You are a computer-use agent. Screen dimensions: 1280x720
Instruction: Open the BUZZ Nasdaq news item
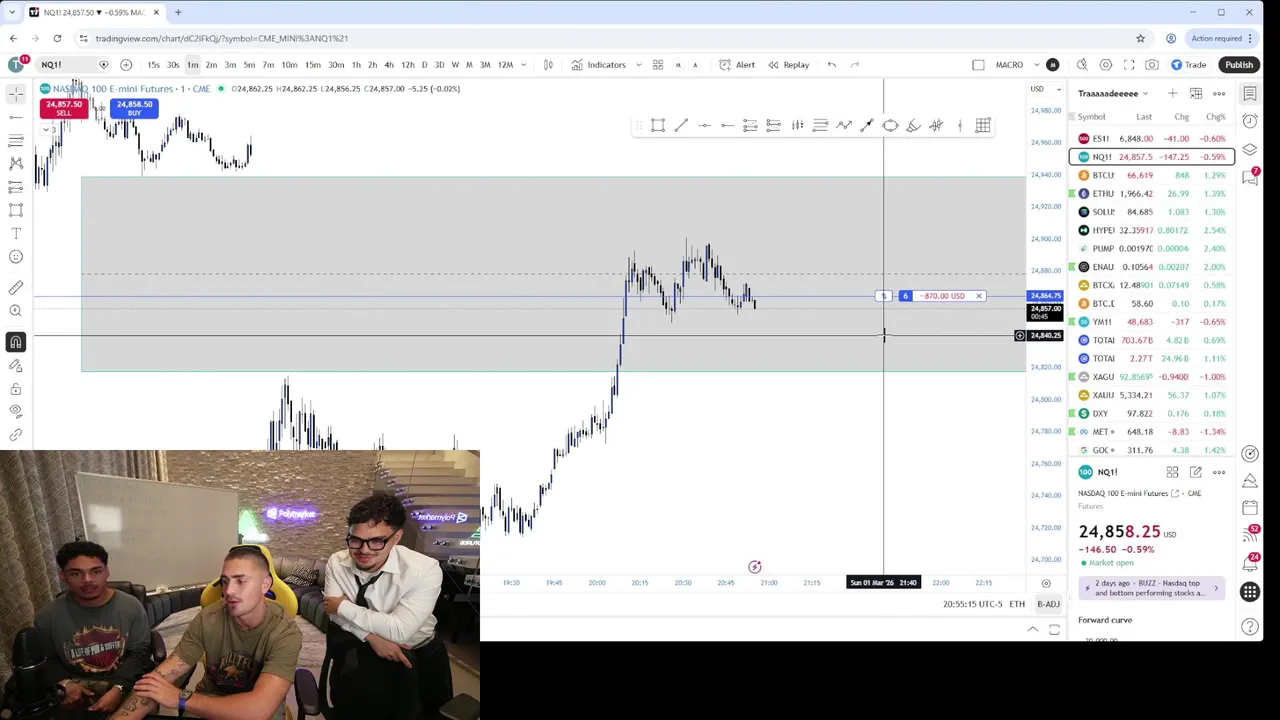tap(1151, 588)
